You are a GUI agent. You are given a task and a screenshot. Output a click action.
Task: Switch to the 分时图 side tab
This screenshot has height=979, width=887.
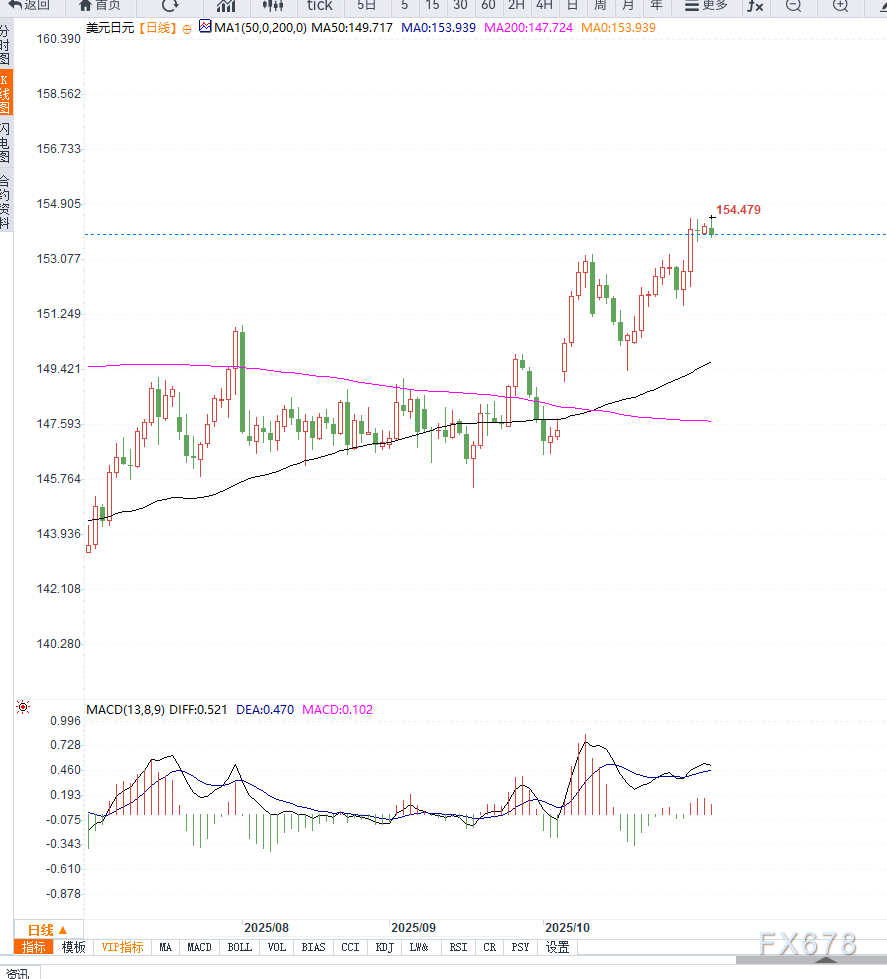click(5, 46)
